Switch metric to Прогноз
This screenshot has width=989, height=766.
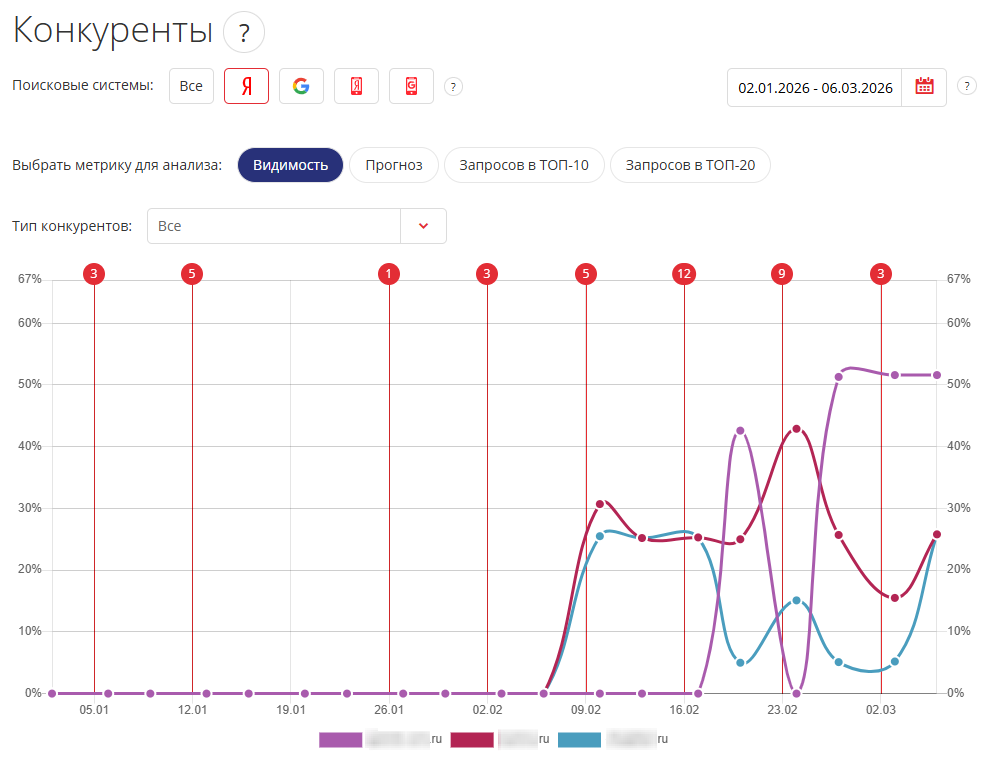[x=394, y=165]
